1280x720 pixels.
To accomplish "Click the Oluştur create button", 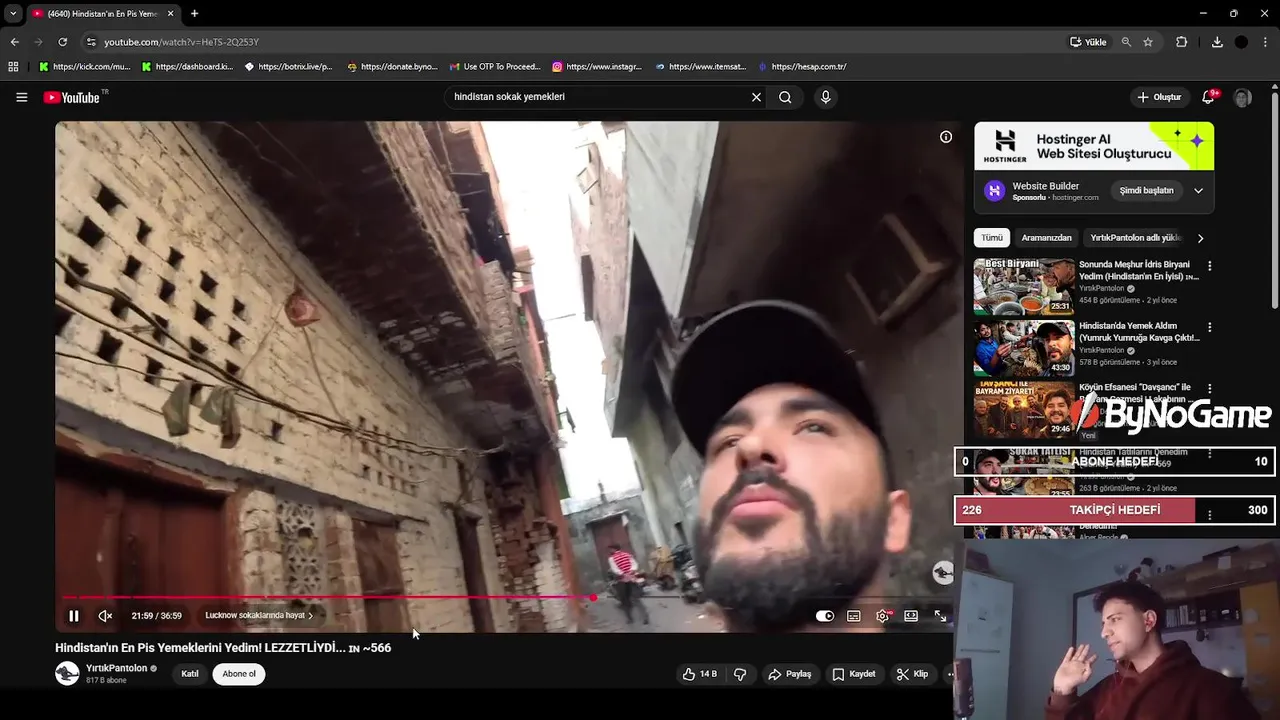I will click(1159, 97).
